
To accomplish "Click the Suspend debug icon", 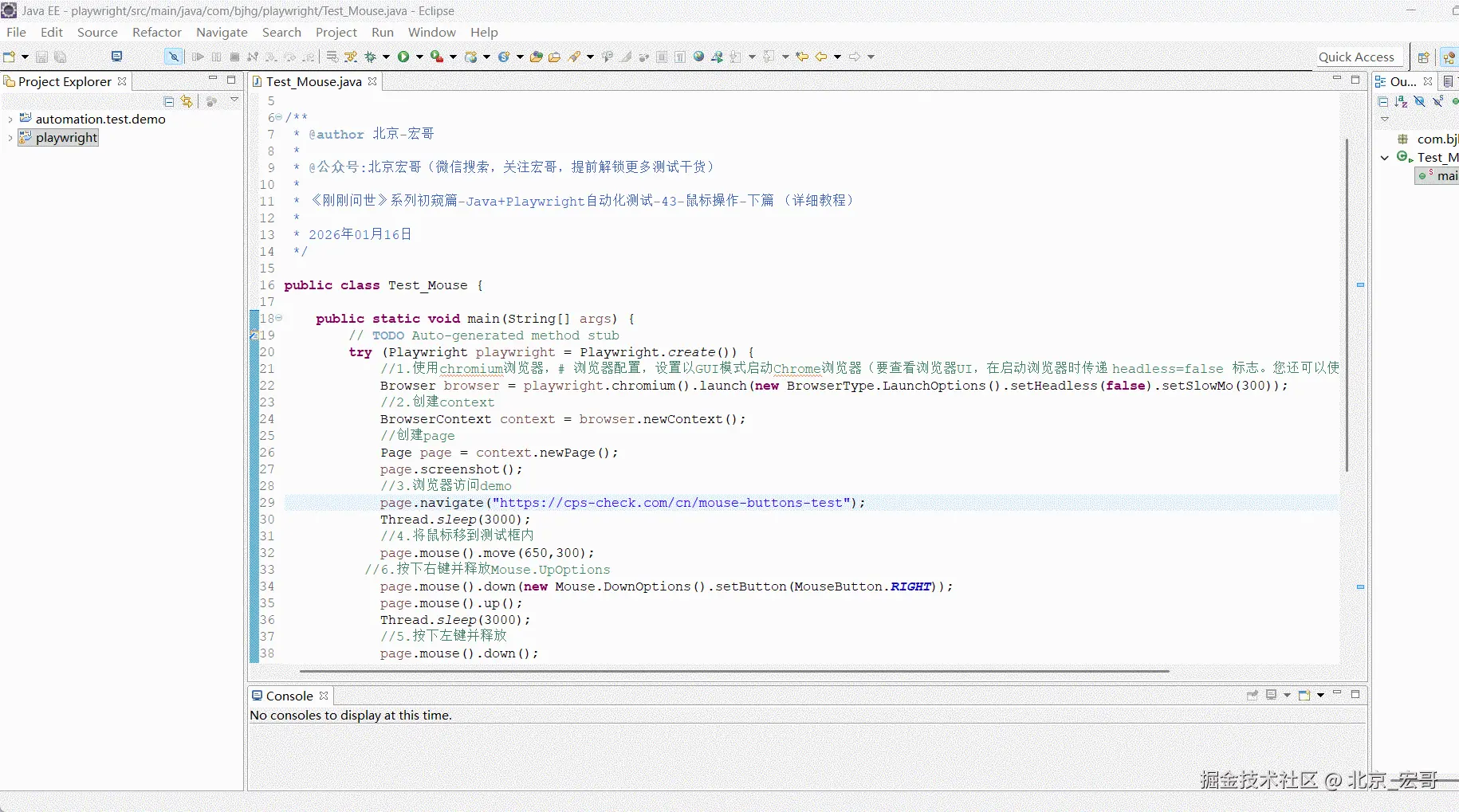I will click(216, 57).
